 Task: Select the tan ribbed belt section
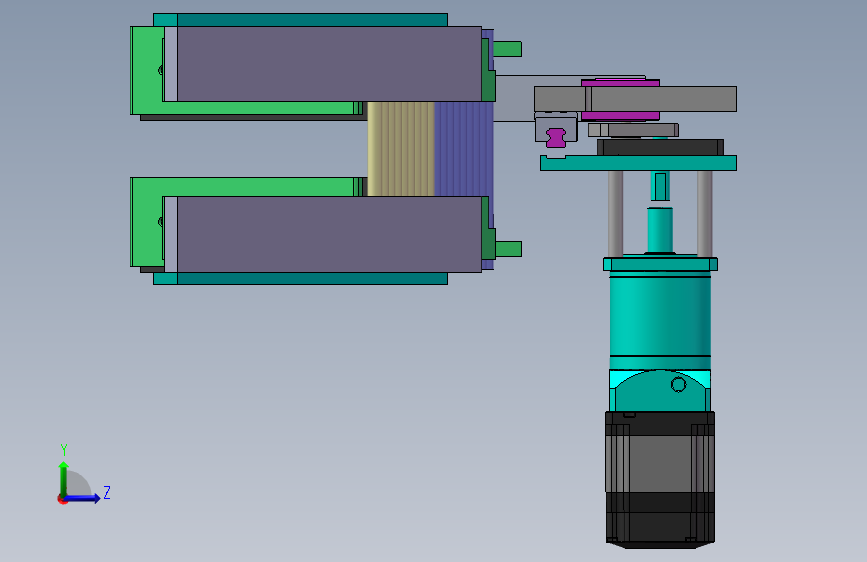point(401,149)
